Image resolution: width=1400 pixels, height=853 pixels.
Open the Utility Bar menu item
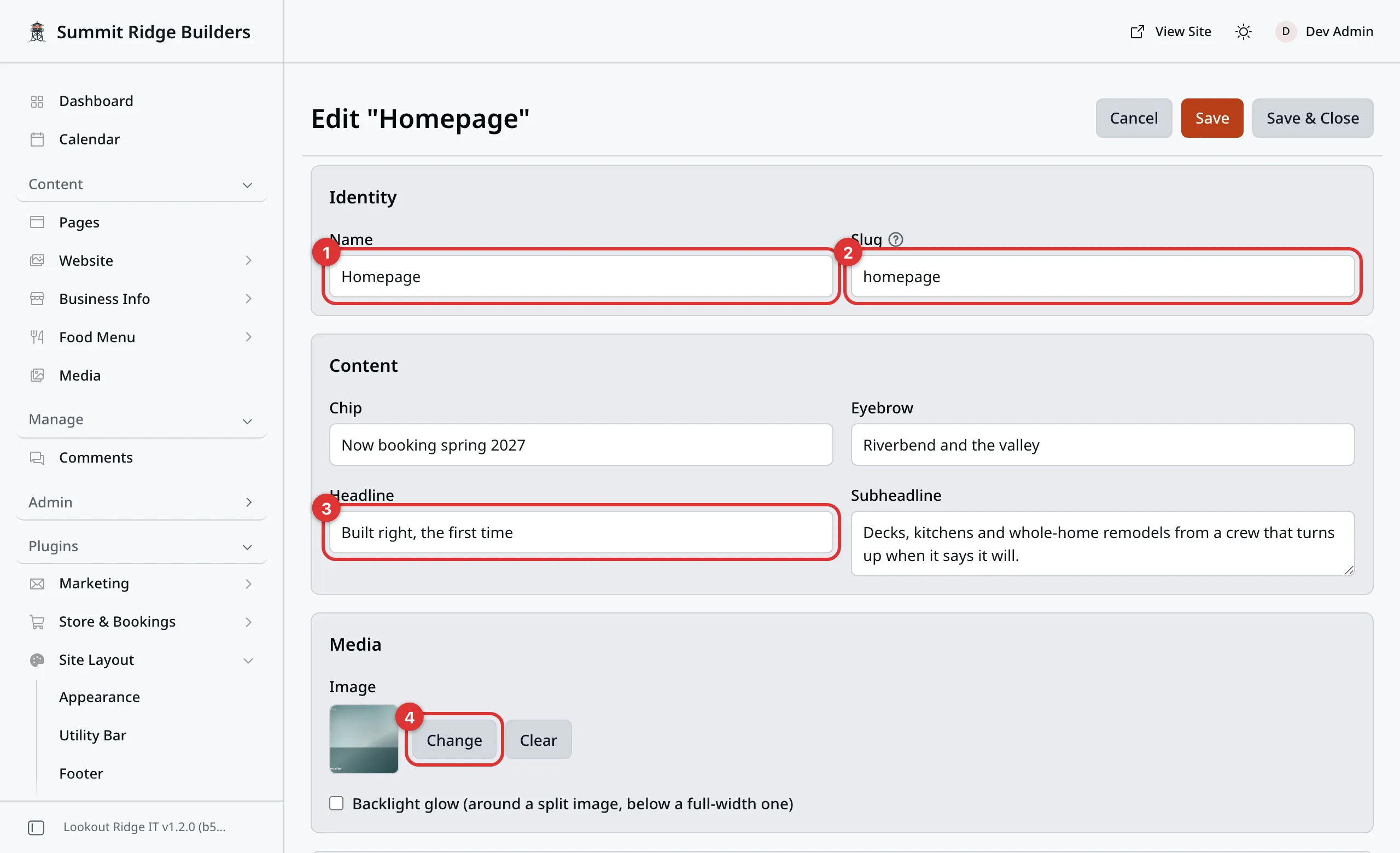coord(92,735)
